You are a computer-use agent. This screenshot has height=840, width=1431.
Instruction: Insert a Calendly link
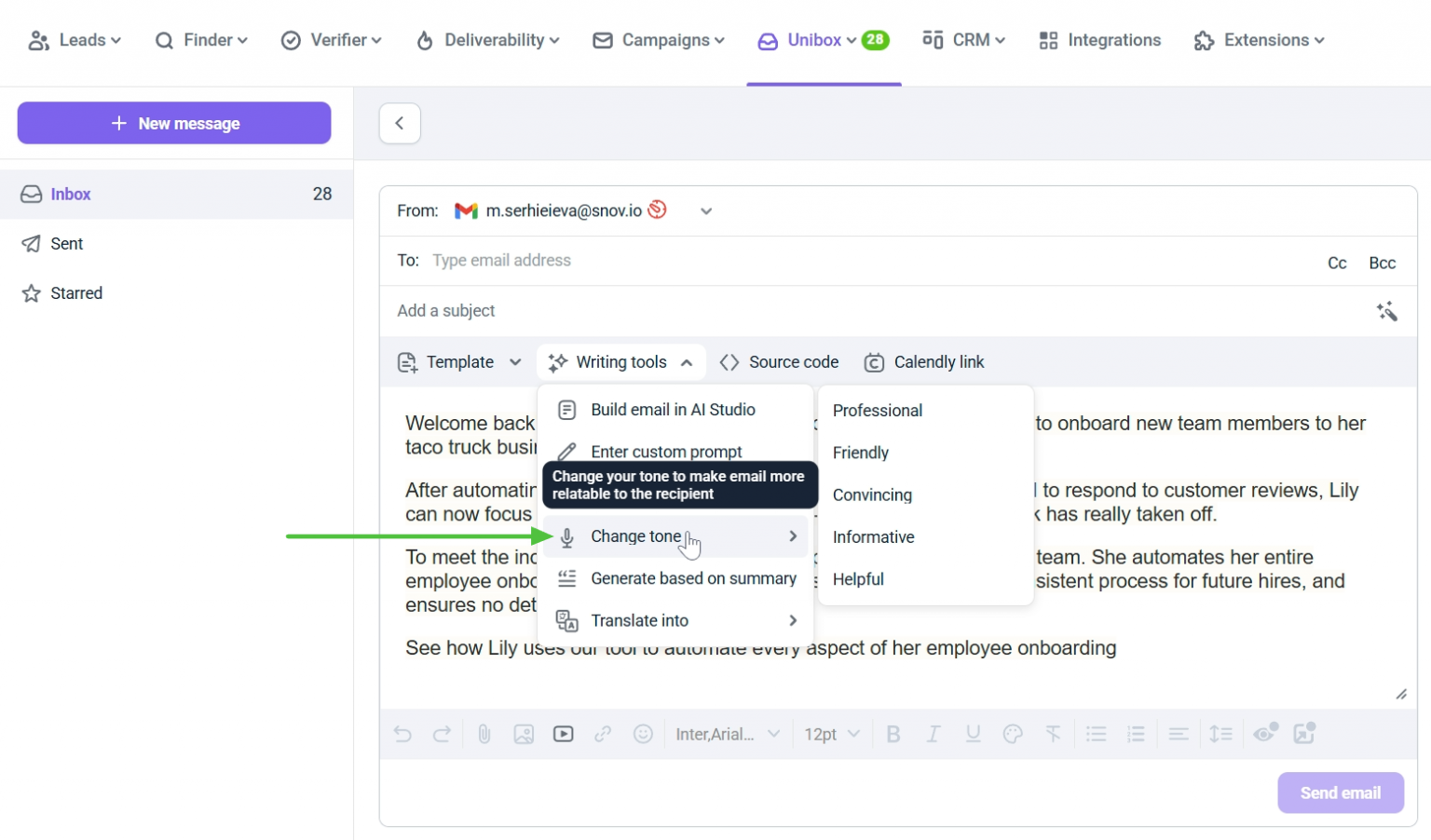click(924, 362)
